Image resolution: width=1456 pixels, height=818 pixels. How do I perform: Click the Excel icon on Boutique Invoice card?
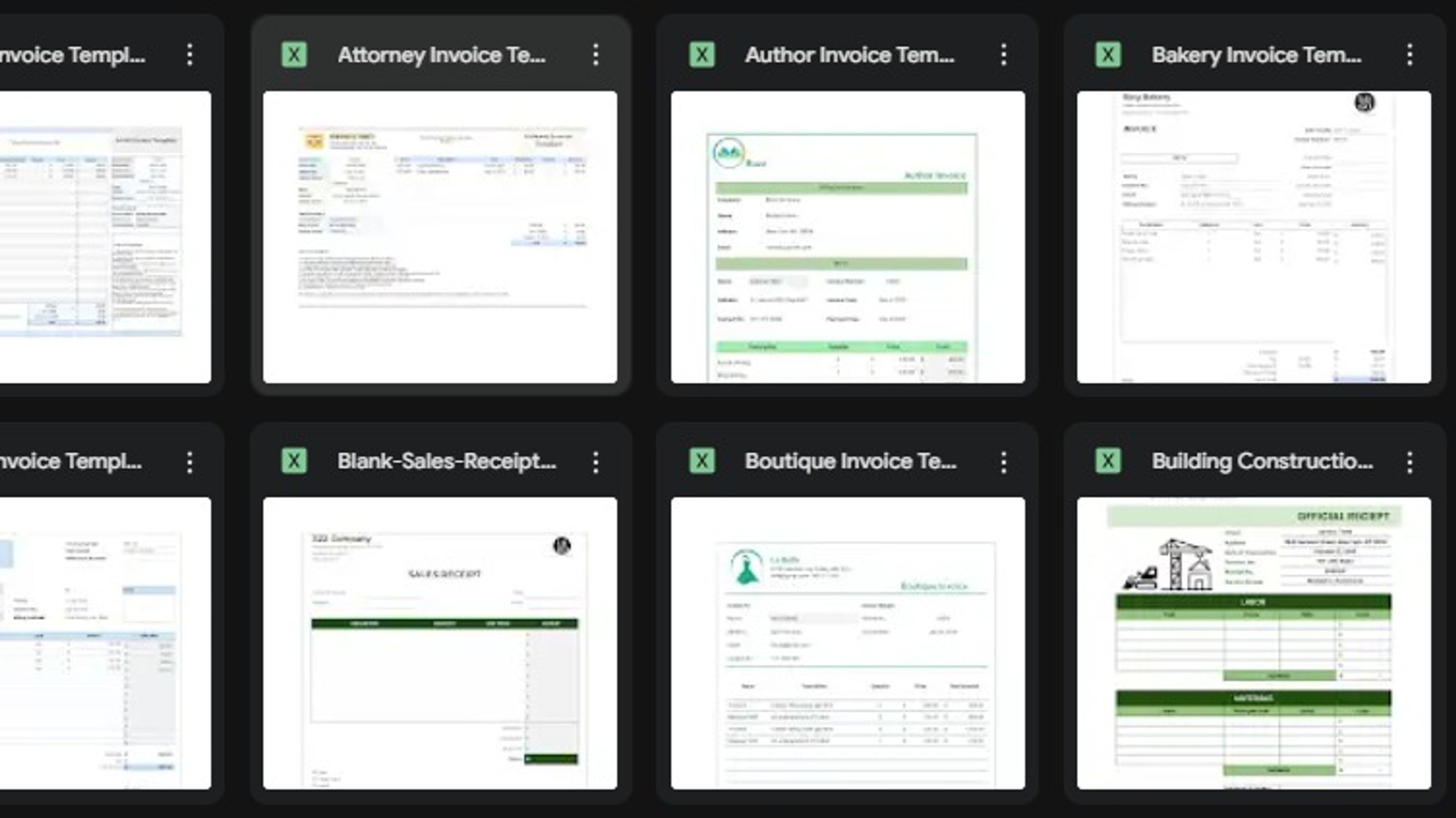tap(702, 461)
